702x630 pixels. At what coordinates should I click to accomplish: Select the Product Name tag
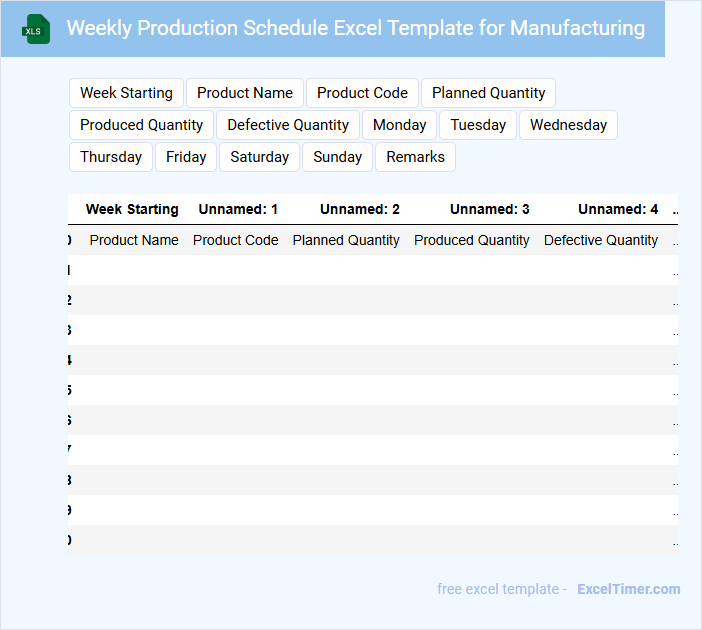[245, 93]
